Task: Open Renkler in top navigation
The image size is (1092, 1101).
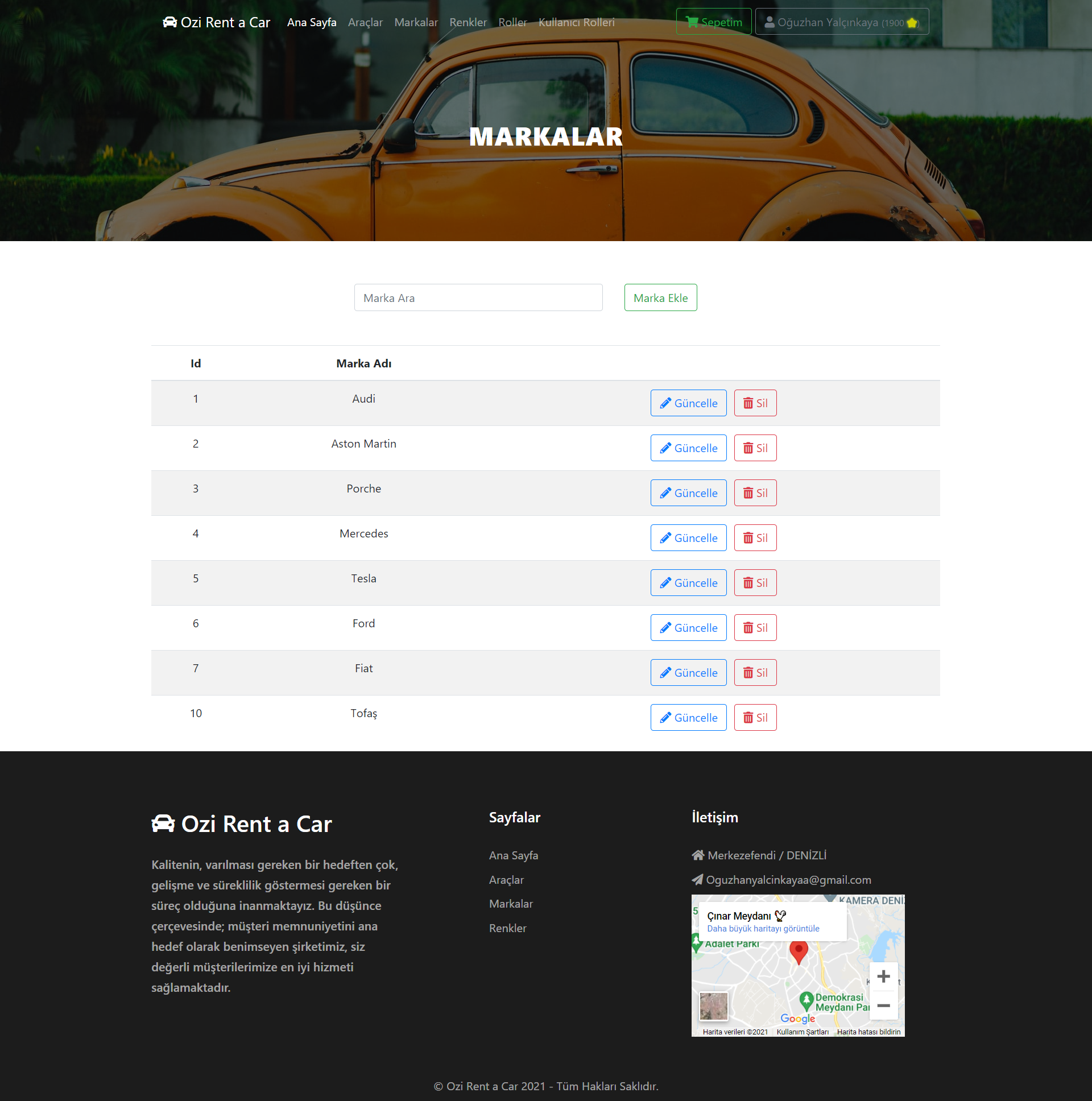Action: coord(468,22)
